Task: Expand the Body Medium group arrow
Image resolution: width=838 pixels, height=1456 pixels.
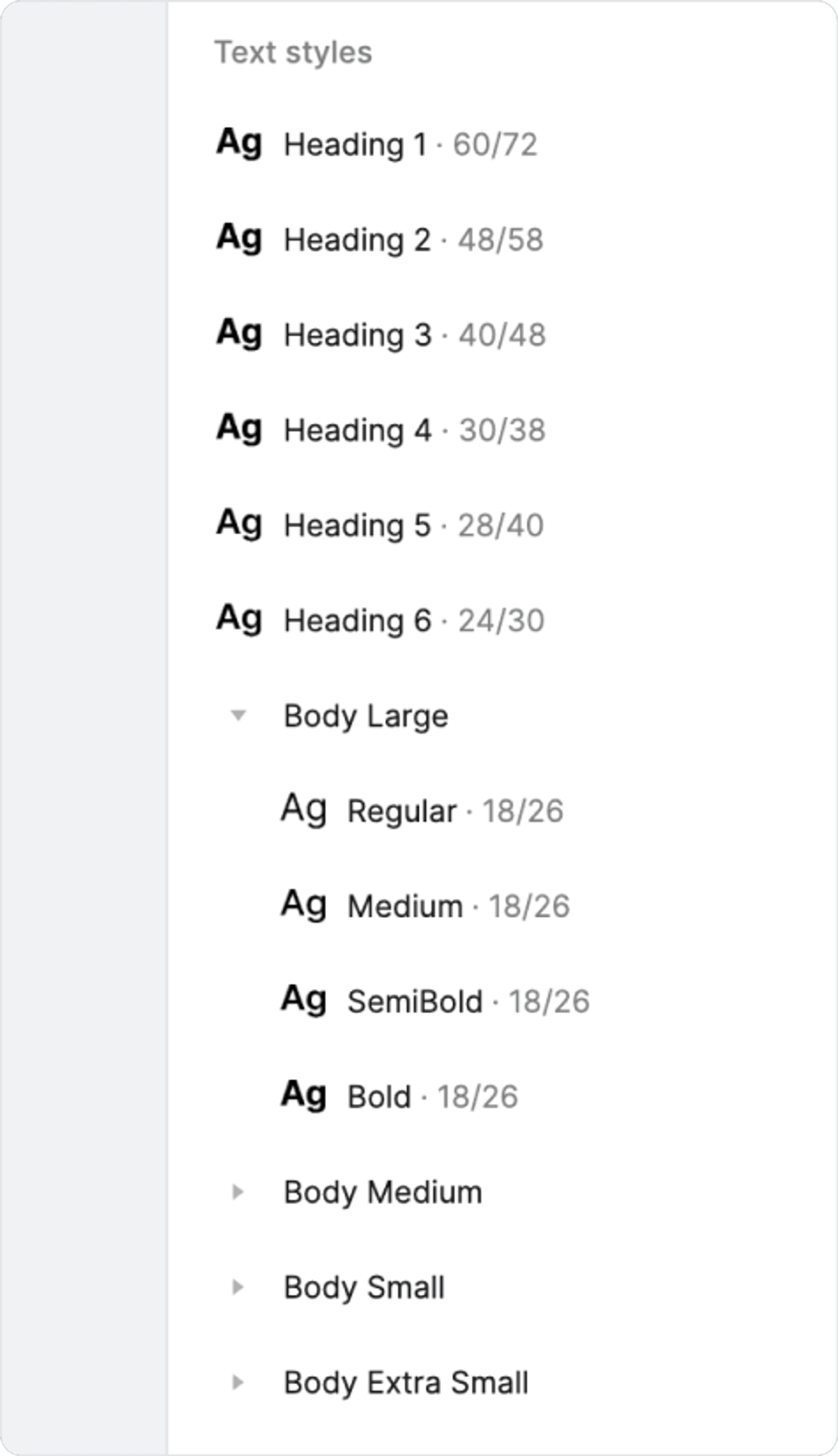Action: pyautogui.click(x=237, y=1192)
